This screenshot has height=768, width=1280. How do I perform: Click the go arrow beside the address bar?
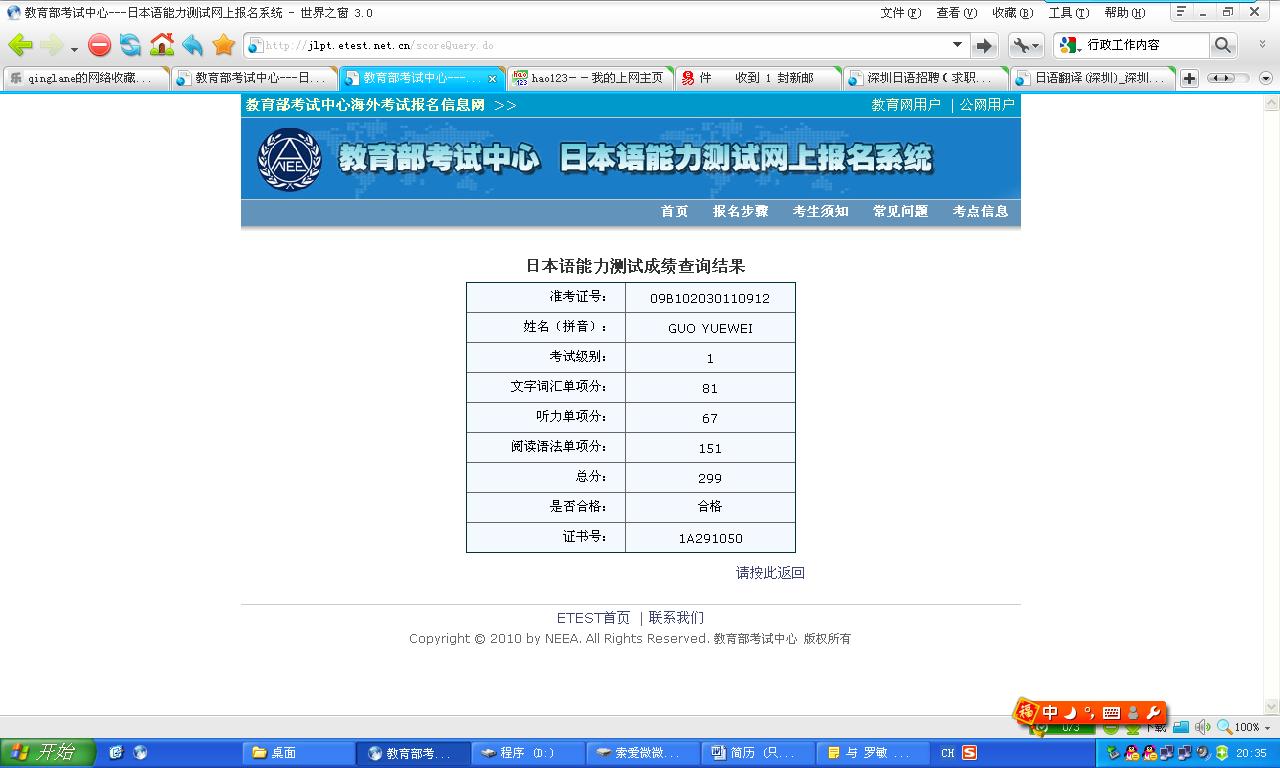[x=984, y=45]
